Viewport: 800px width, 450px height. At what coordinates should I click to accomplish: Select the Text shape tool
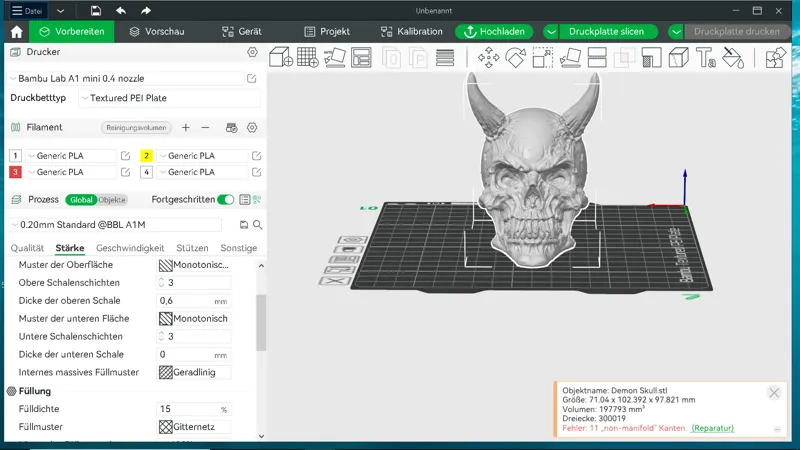click(x=706, y=57)
